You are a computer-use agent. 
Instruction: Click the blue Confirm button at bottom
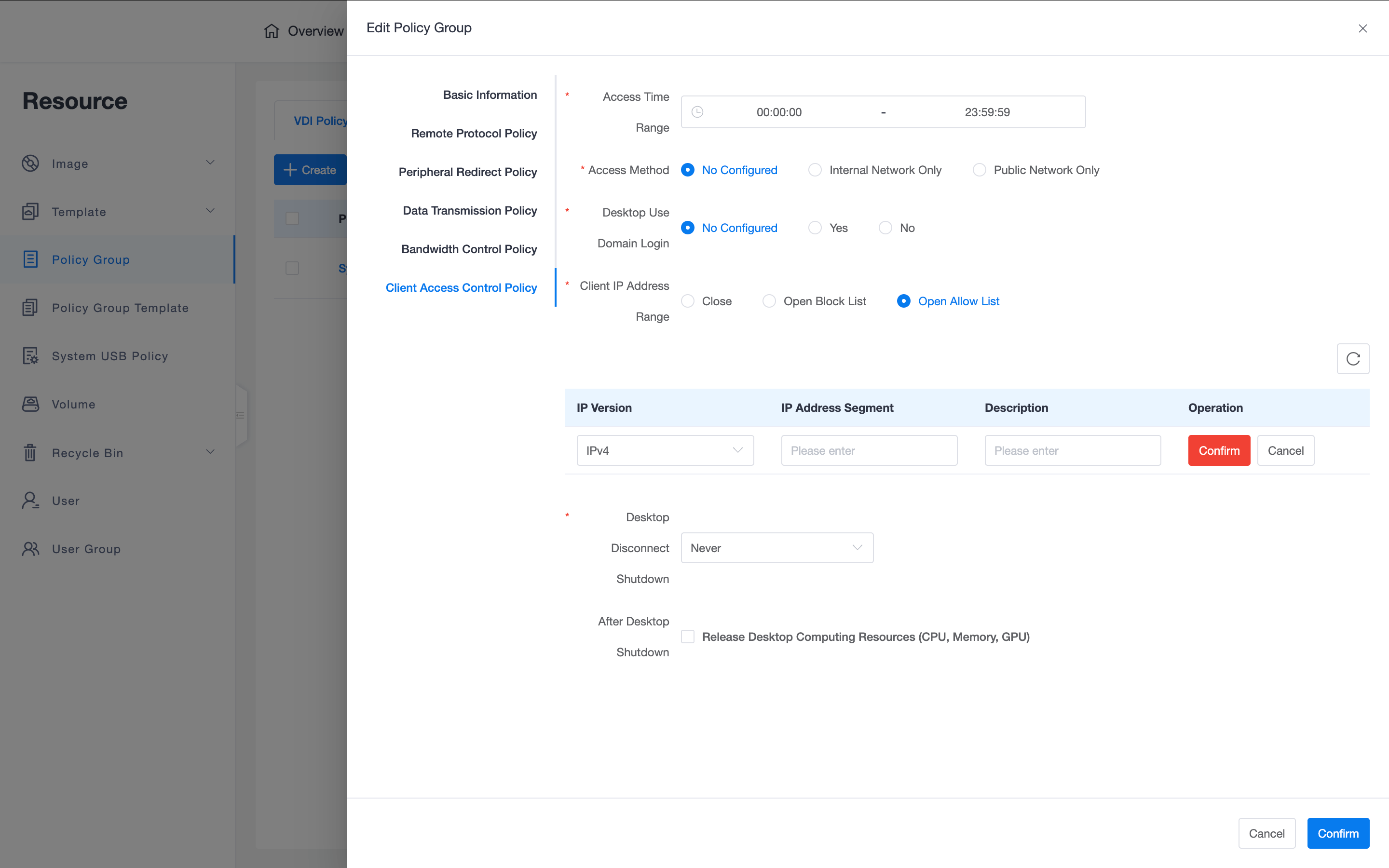pyautogui.click(x=1337, y=833)
